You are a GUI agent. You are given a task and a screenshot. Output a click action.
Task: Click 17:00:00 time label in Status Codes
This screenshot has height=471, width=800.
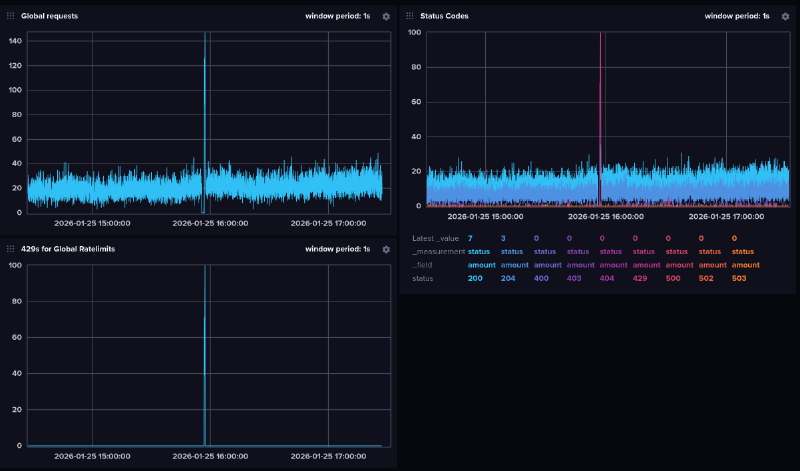(x=726, y=217)
